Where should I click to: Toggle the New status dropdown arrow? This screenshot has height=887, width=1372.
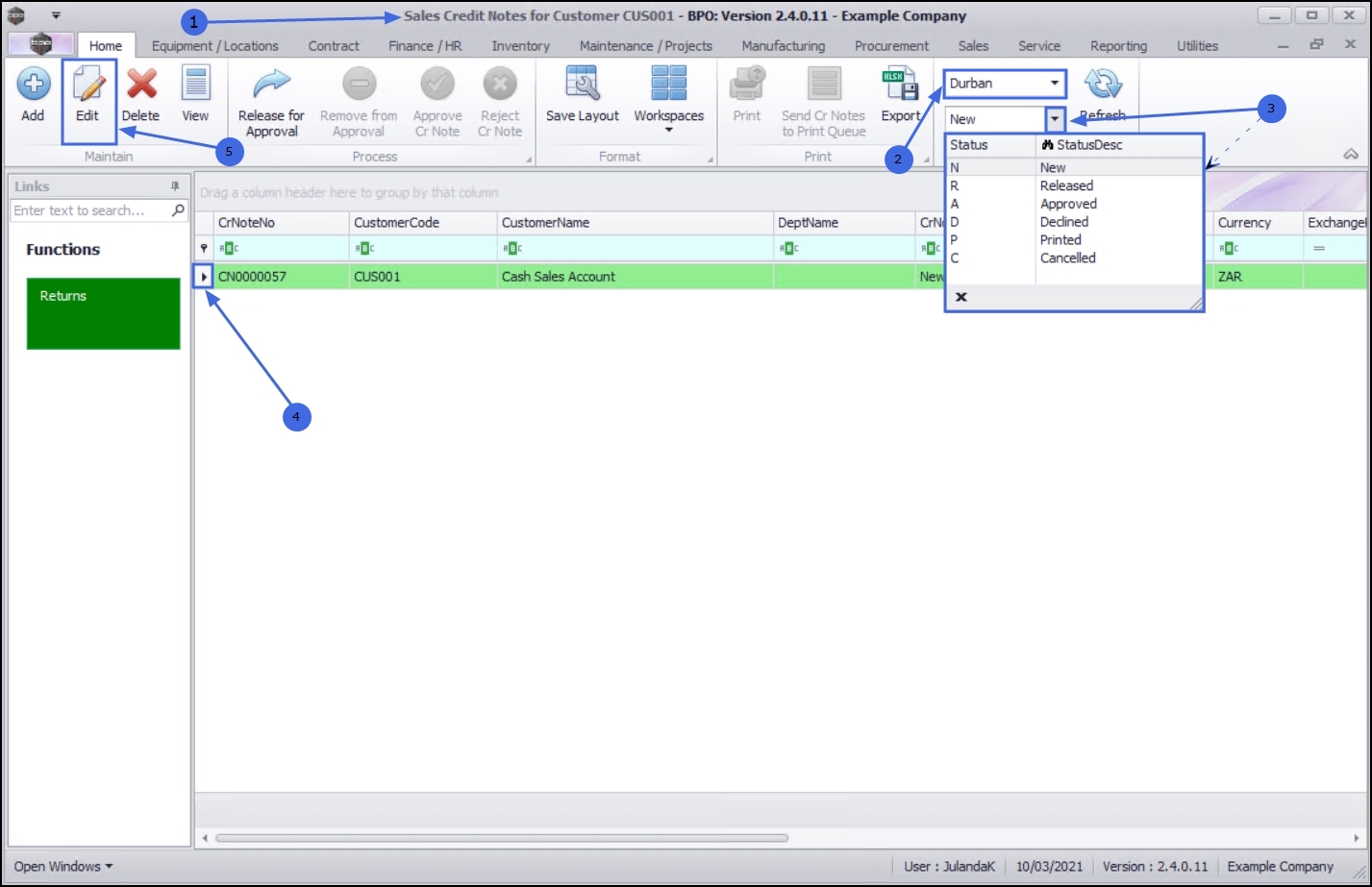[x=1055, y=119]
